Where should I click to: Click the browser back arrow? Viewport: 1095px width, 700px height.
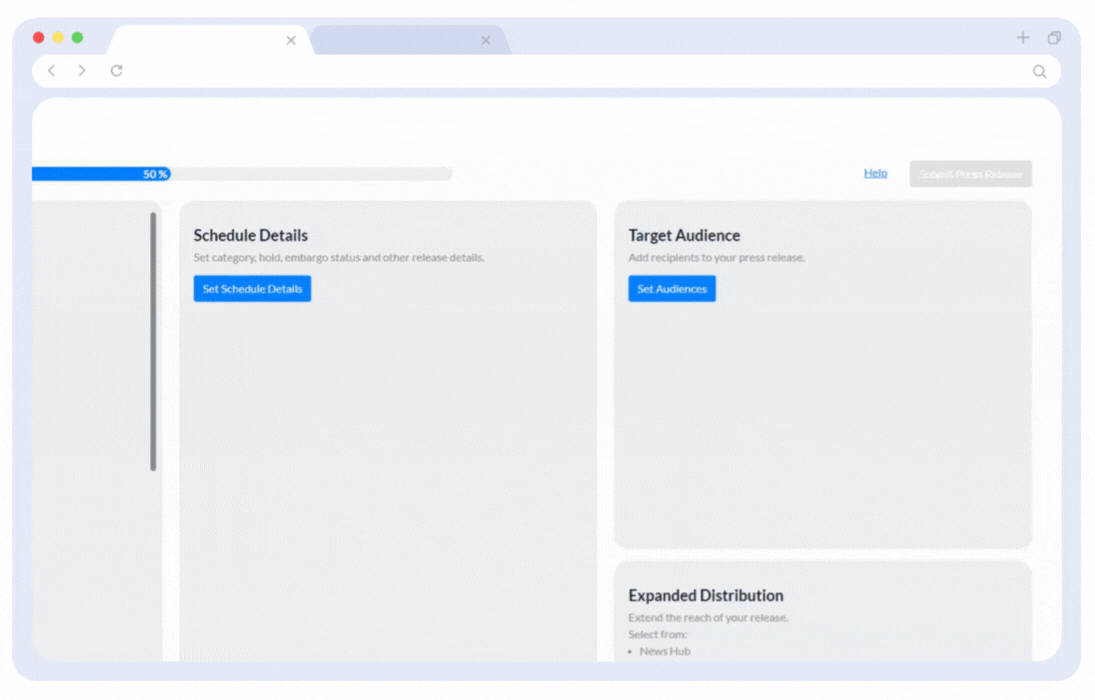click(51, 70)
